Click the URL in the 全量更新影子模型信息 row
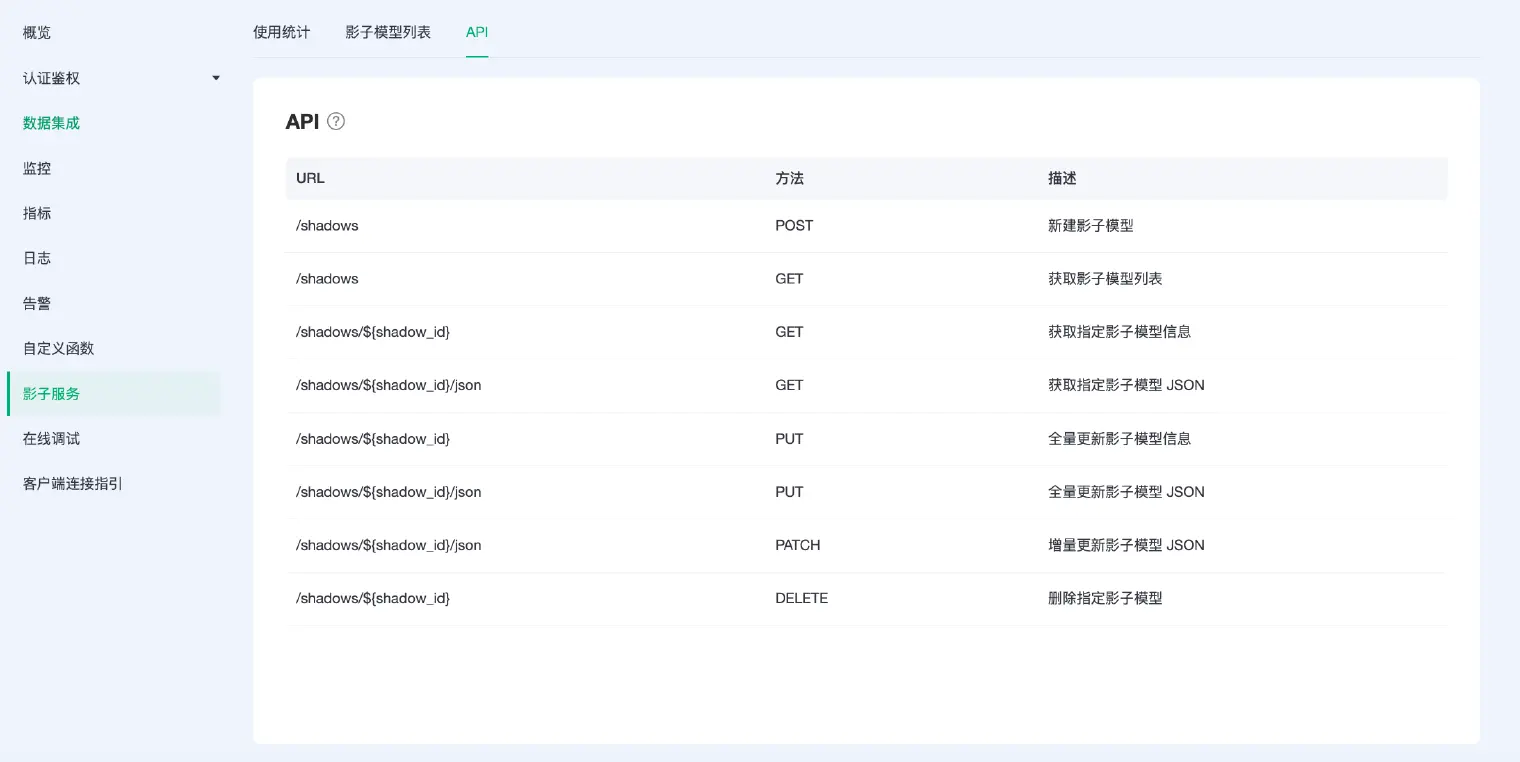The width and height of the screenshot is (1520, 762). tap(373, 439)
